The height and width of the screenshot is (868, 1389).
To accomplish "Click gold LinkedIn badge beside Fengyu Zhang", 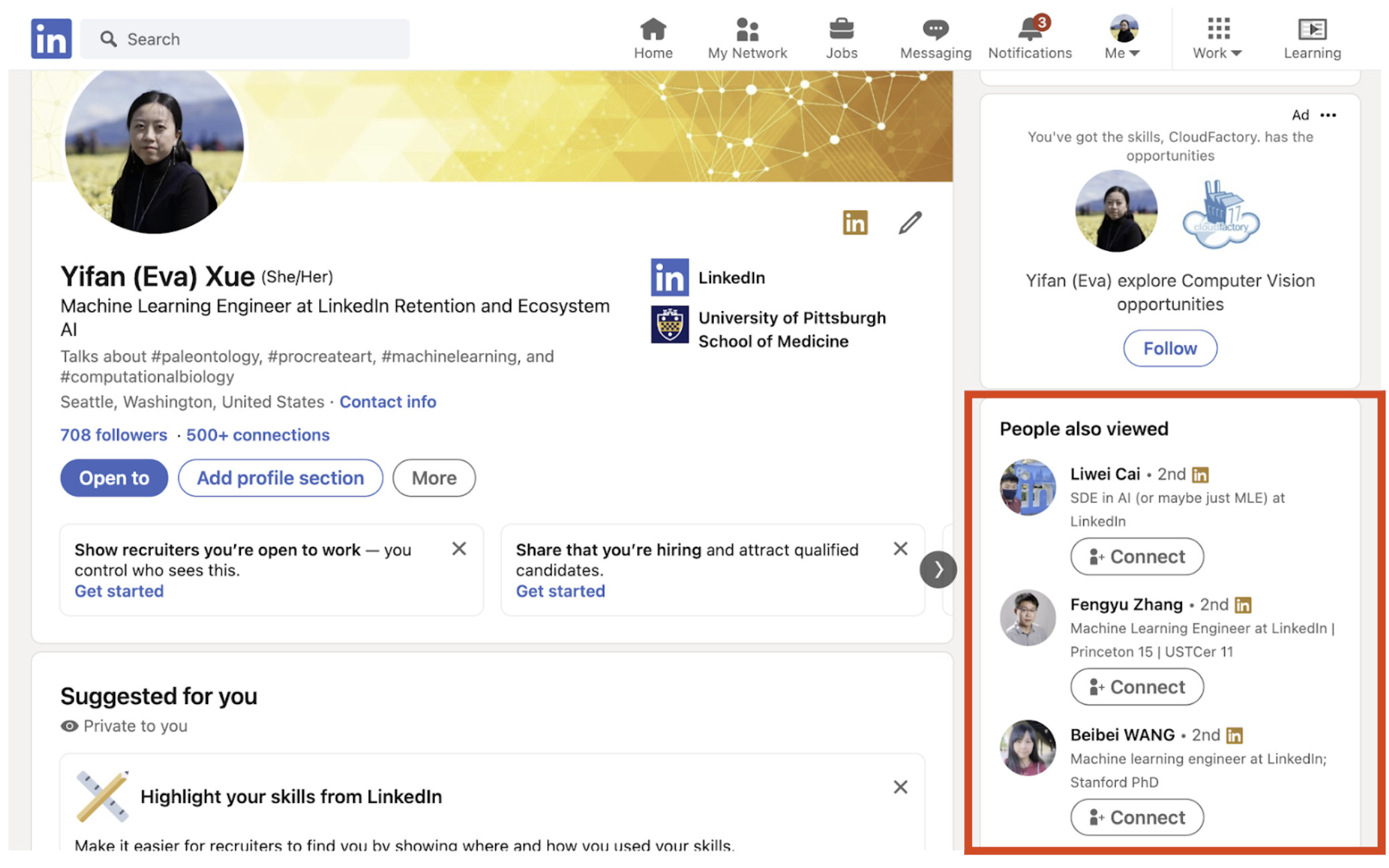I will 1242,605.
